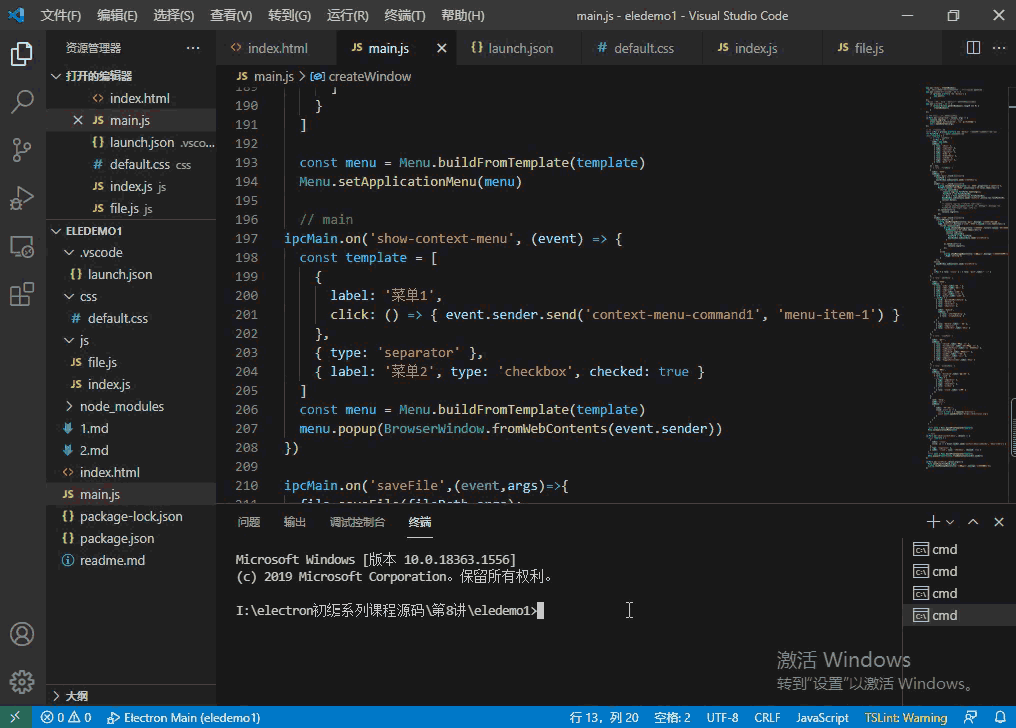1016x728 pixels.
Task: Open the terminal launch profile dropdown arrow
Action: click(x=950, y=522)
